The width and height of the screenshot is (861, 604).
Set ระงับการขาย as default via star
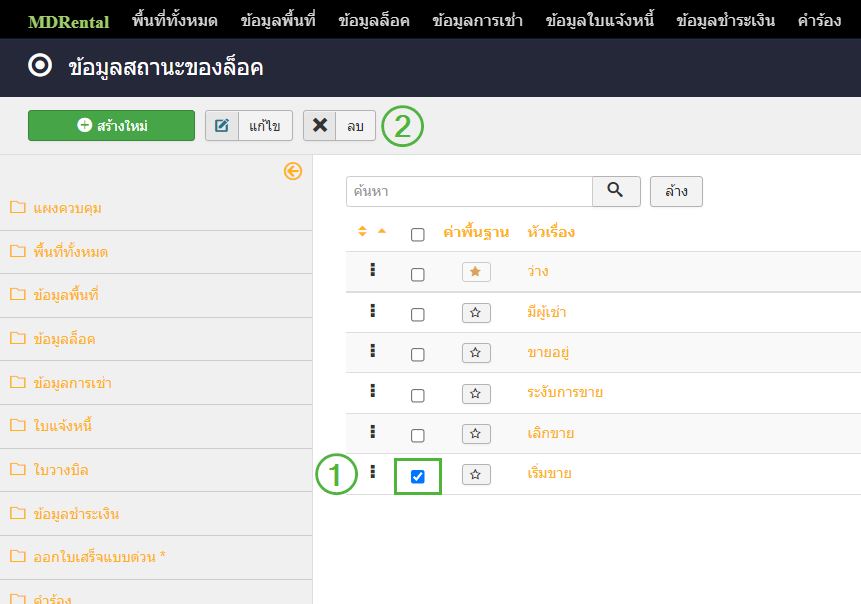476,394
